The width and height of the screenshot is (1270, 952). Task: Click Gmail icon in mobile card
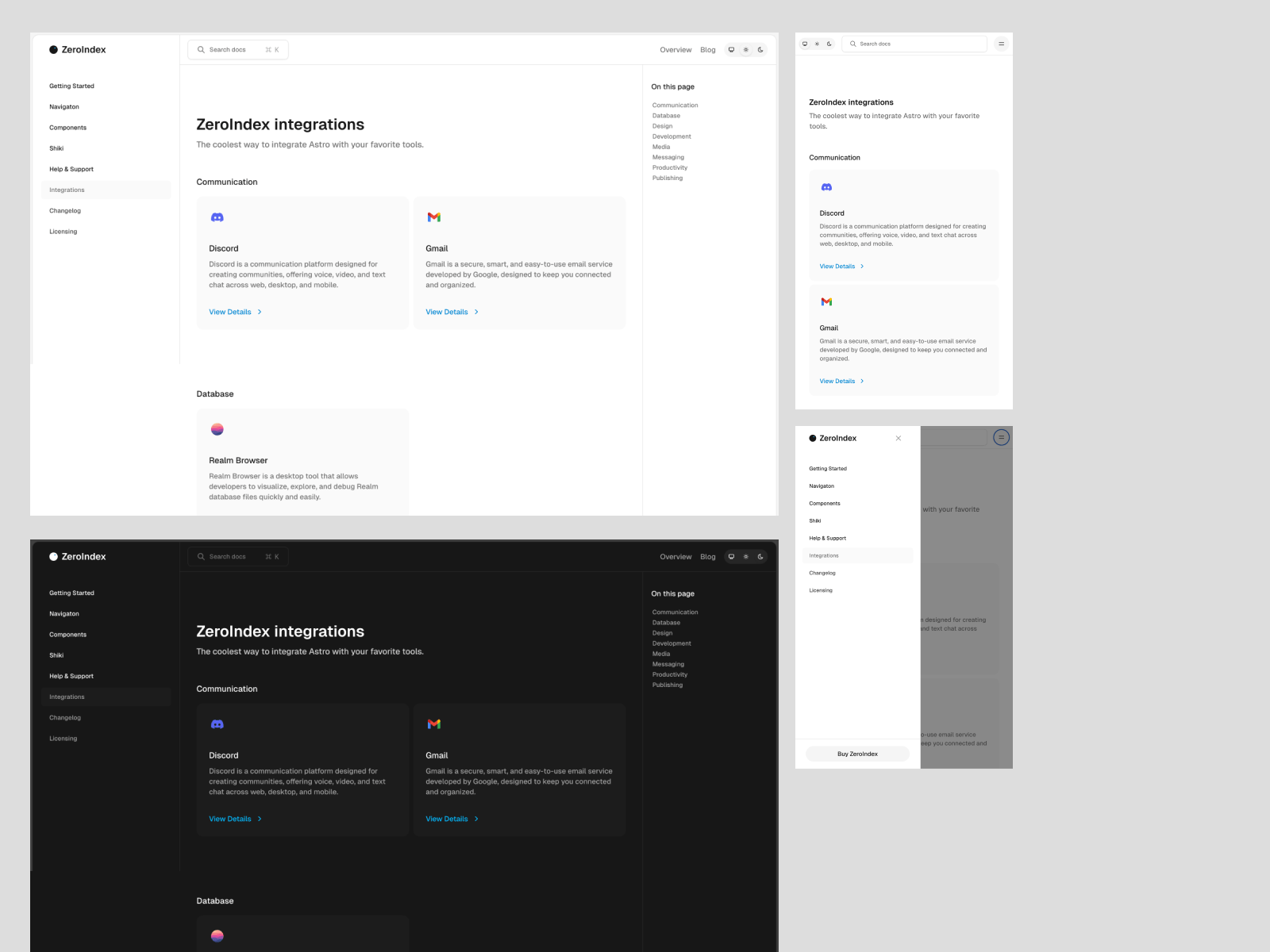[x=826, y=301]
